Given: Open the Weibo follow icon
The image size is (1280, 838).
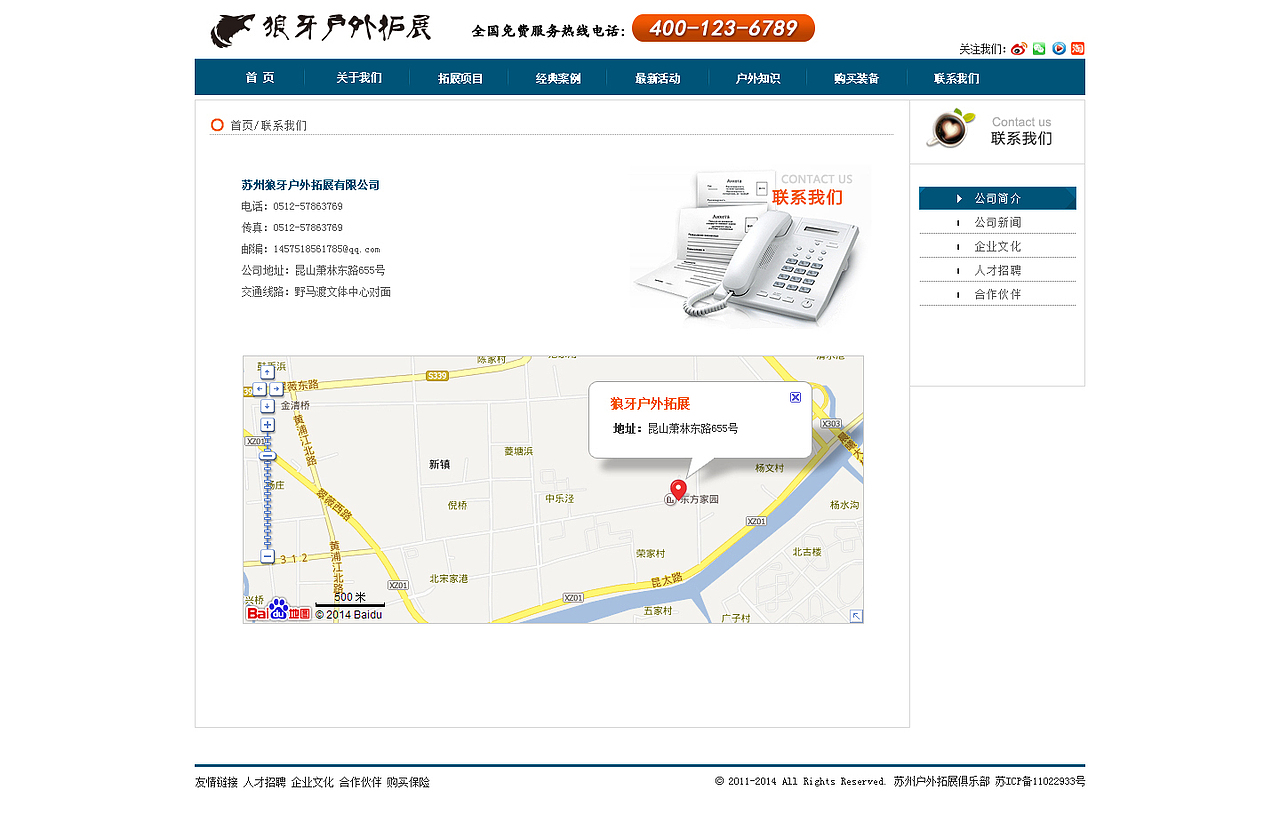Looking at the screenshot, I should pyautogui.click(x=1019, y=49).
